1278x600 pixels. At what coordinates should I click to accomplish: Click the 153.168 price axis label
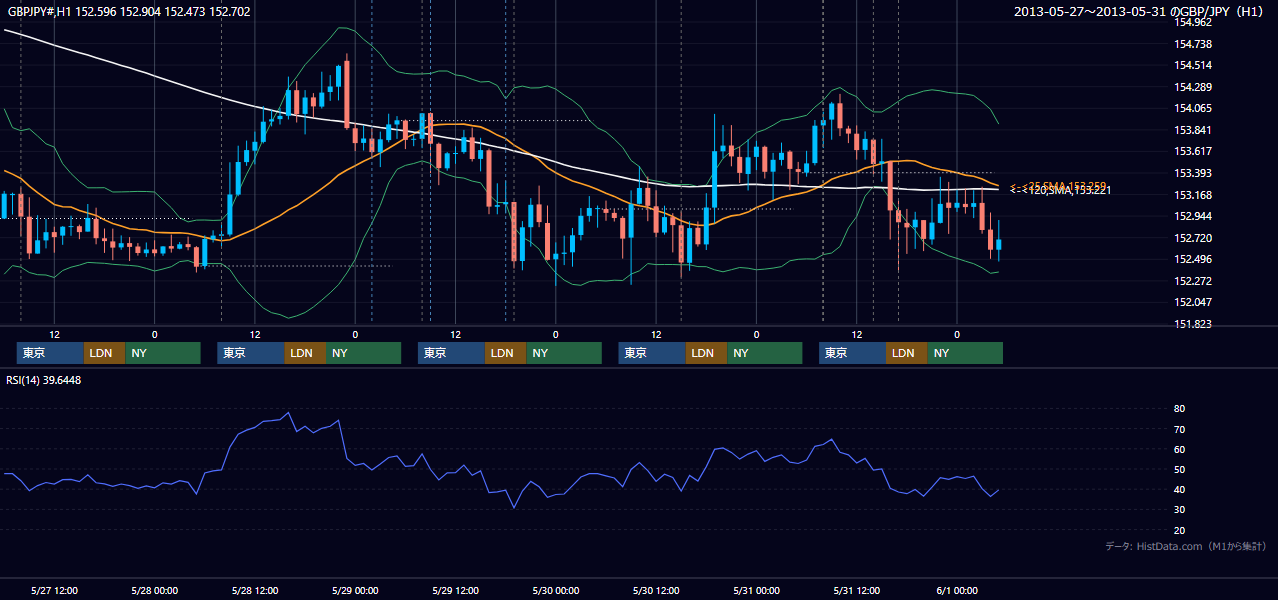point(1193,195)
